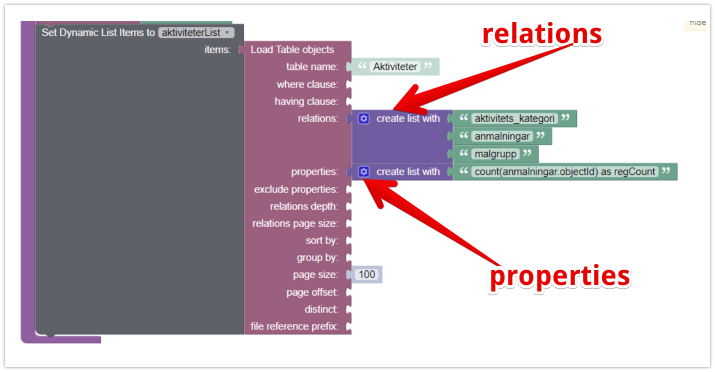Click the where clause input socket
Viewport: 715px width, 372px height.
(x=349, y=84)
